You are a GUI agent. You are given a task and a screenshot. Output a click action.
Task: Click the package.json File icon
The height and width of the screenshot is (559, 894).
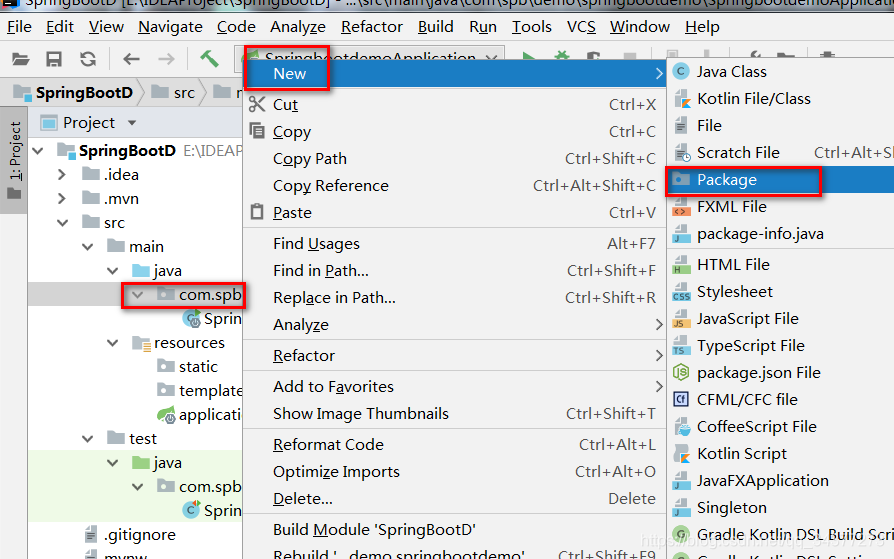(x=681, y=373)
